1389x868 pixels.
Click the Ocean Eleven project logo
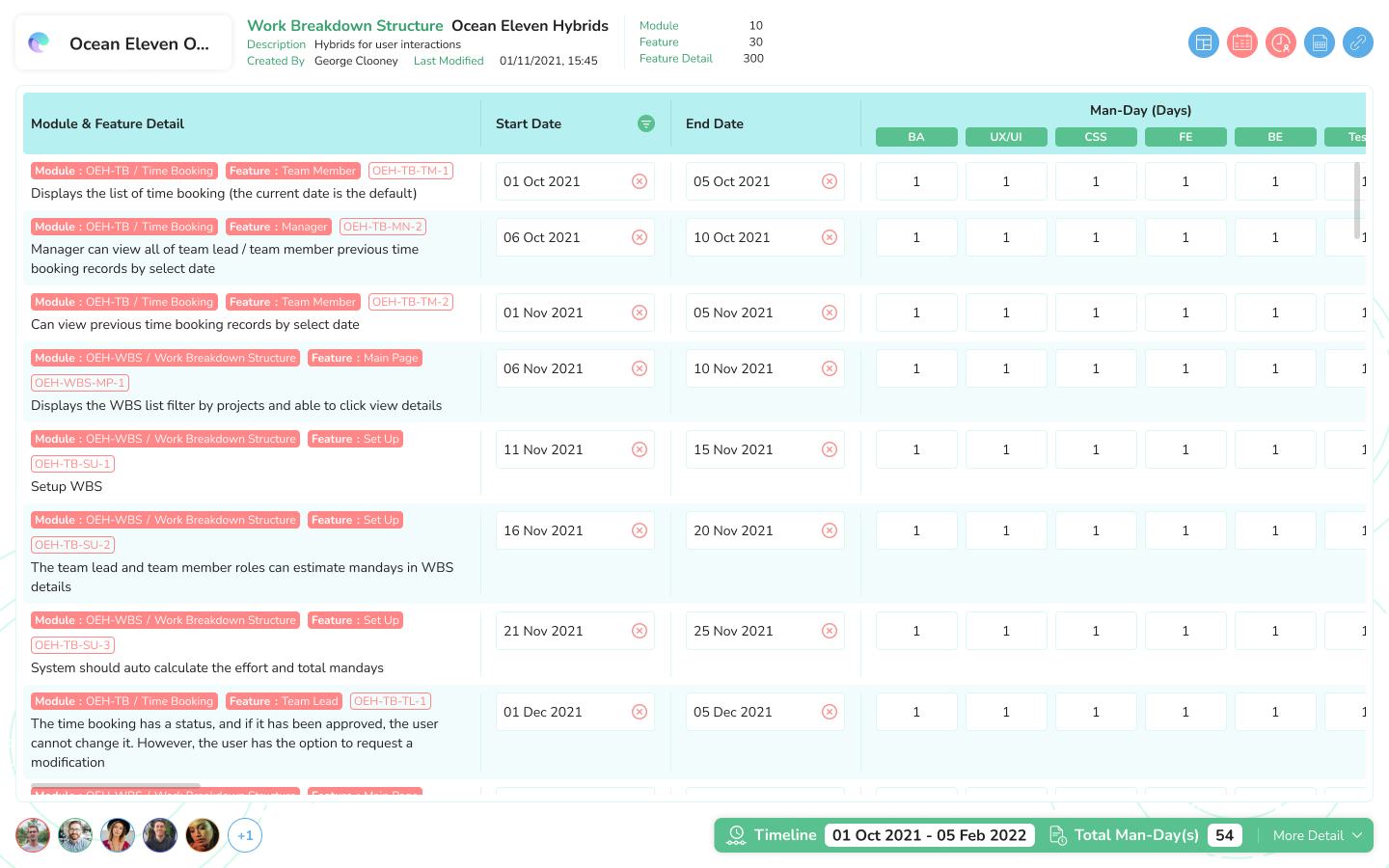(40, 42)
